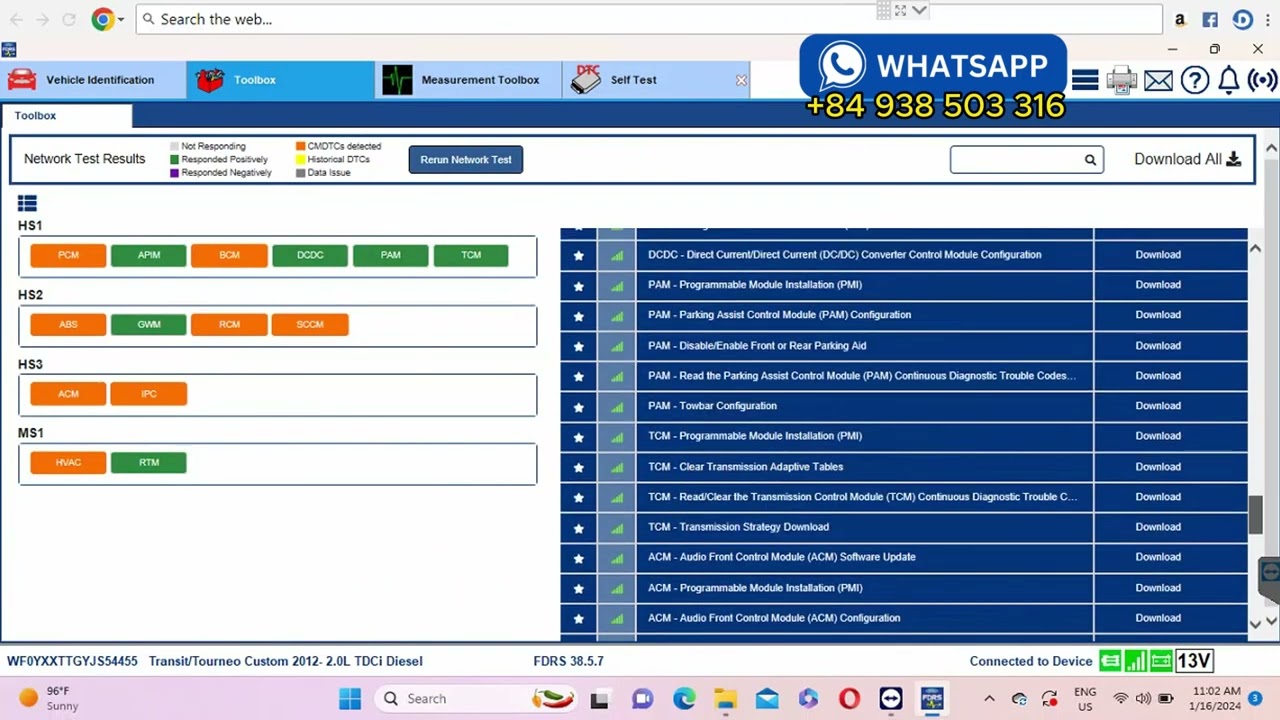Select the green DCDC module

click(x=310, y=255)
